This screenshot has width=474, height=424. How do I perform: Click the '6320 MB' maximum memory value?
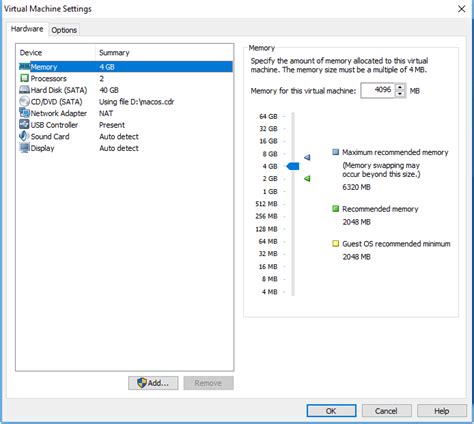(356, 187)
